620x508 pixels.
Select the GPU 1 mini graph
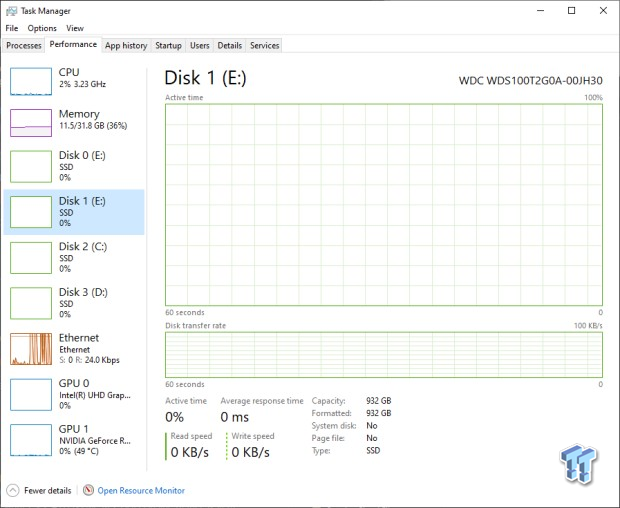[x=31, y=440]
